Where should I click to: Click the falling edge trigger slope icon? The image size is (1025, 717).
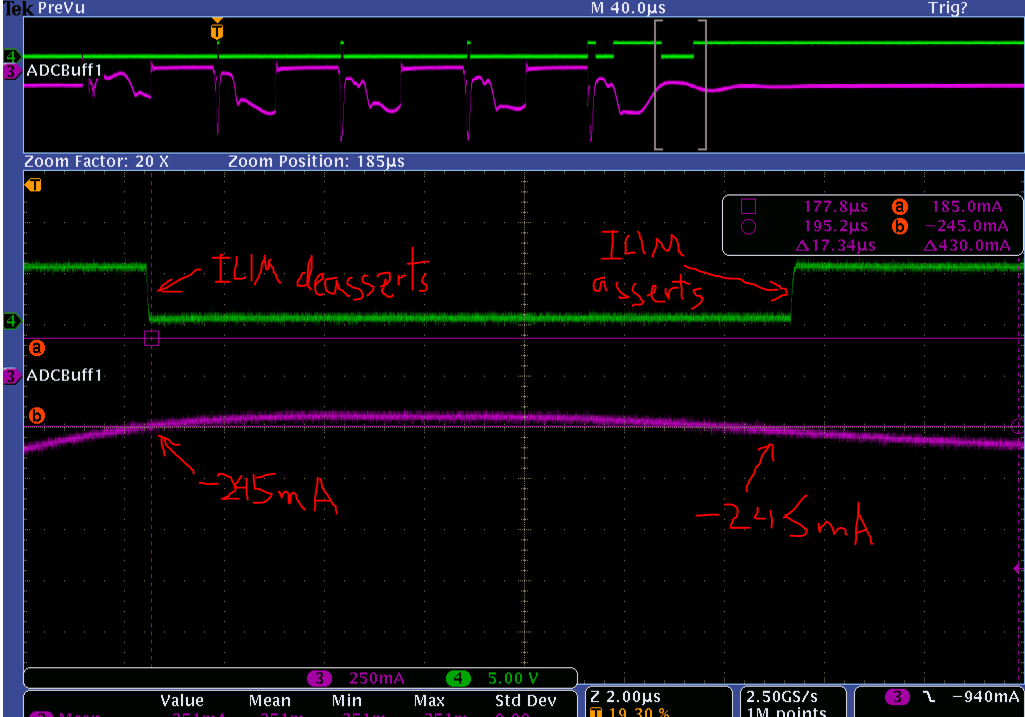(x=928, y=697)
